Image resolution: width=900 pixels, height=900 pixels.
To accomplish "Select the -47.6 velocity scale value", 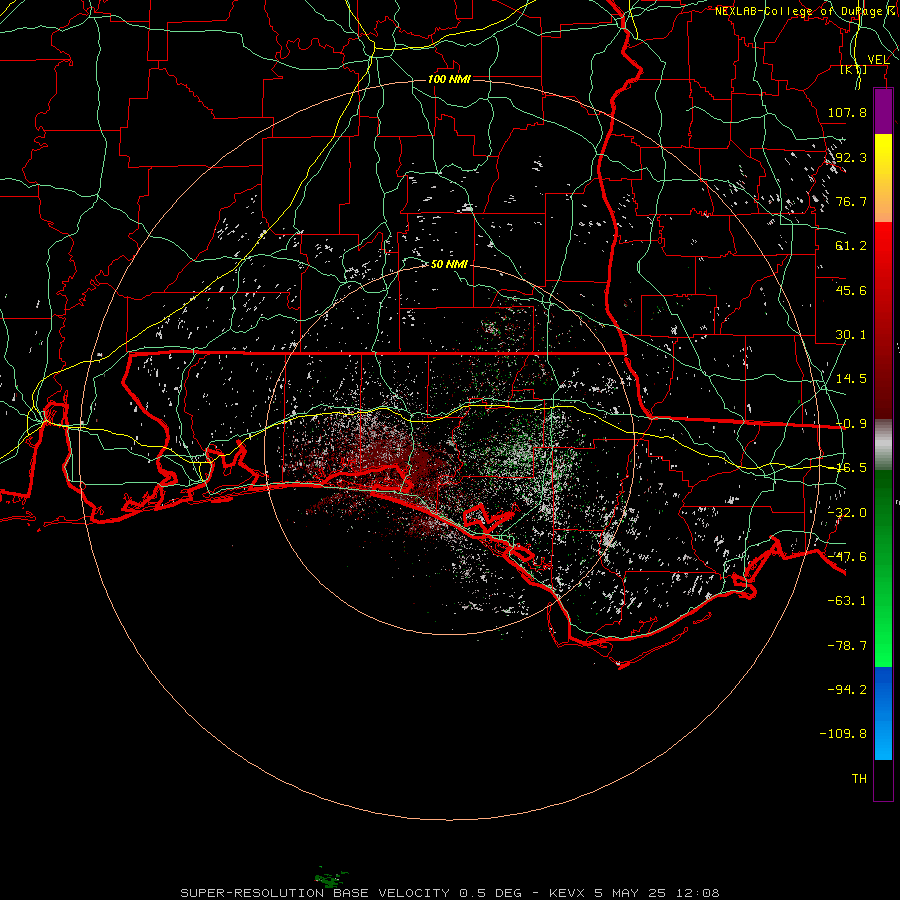I will [847, 557].
